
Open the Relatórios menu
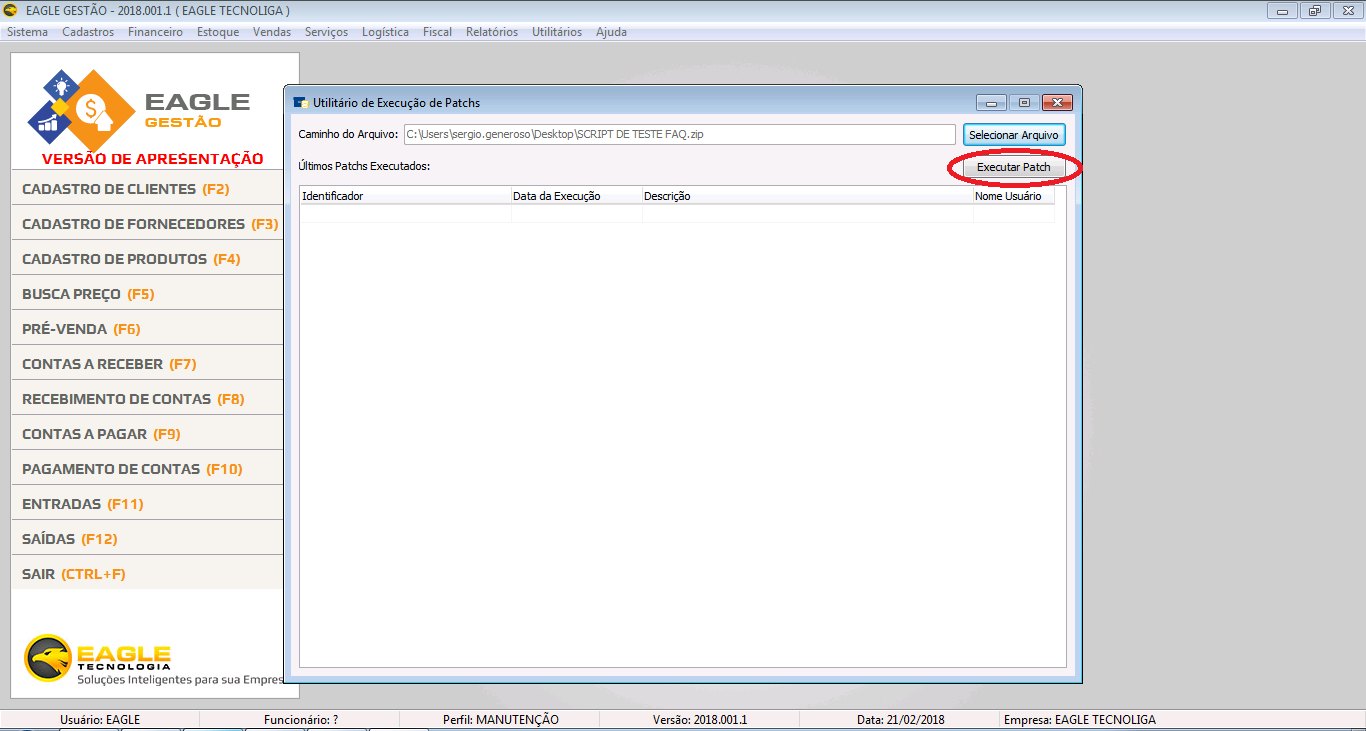click(492, 32)
